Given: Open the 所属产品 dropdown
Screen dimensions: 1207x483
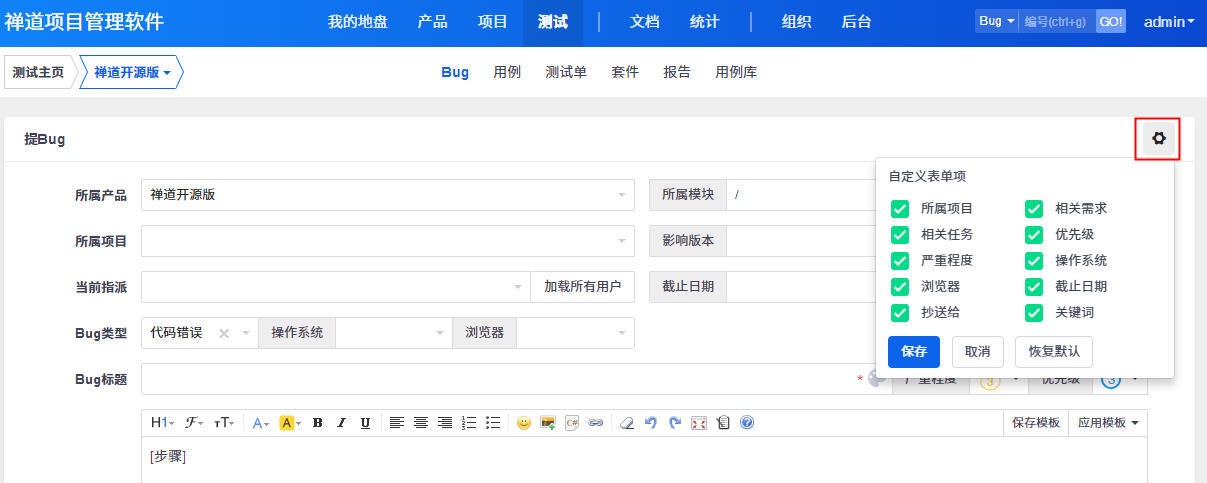Looking at the screenshot, I should click(x=387, y=195).
